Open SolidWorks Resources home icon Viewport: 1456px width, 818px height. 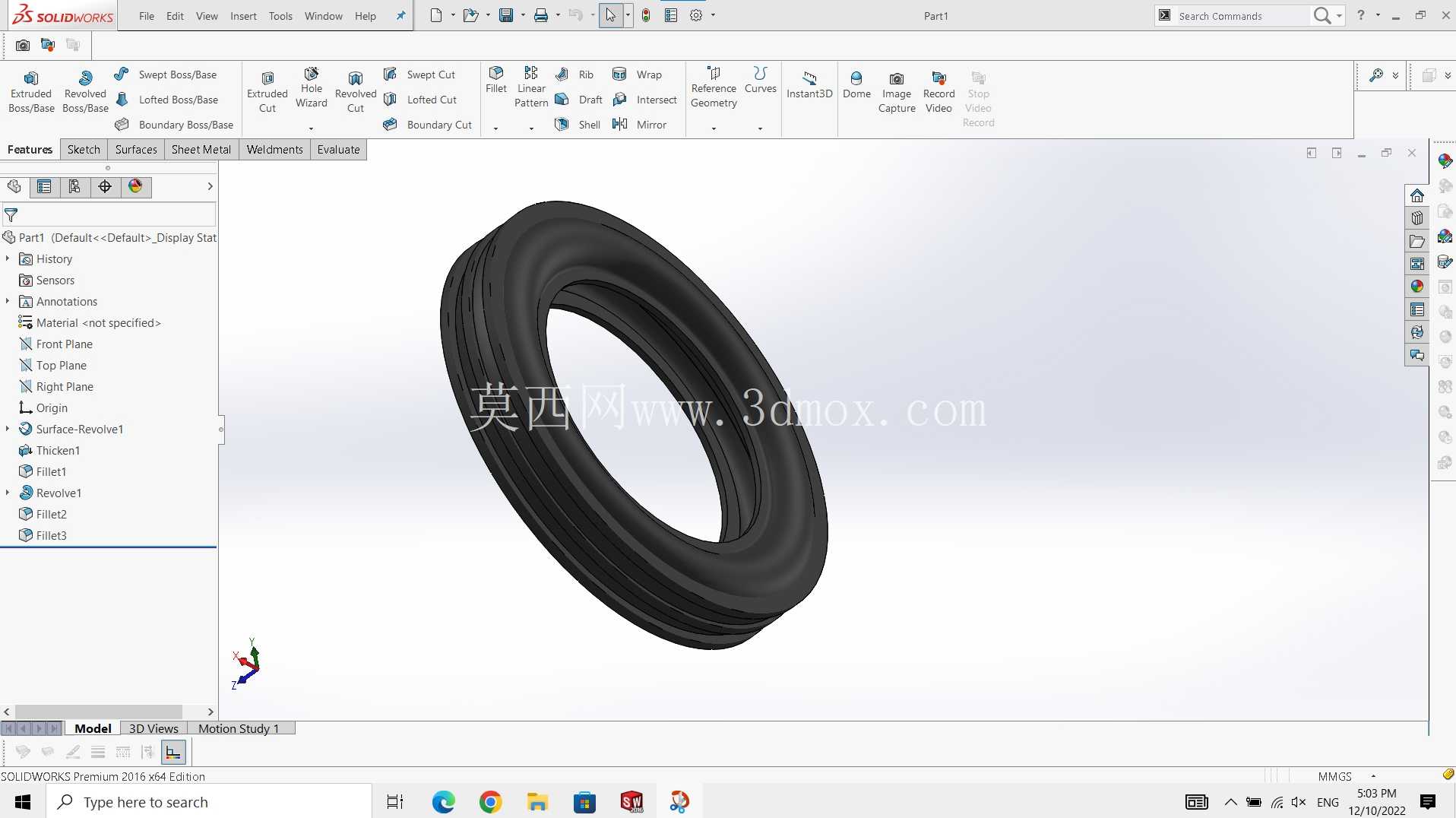click(1416, 195)
